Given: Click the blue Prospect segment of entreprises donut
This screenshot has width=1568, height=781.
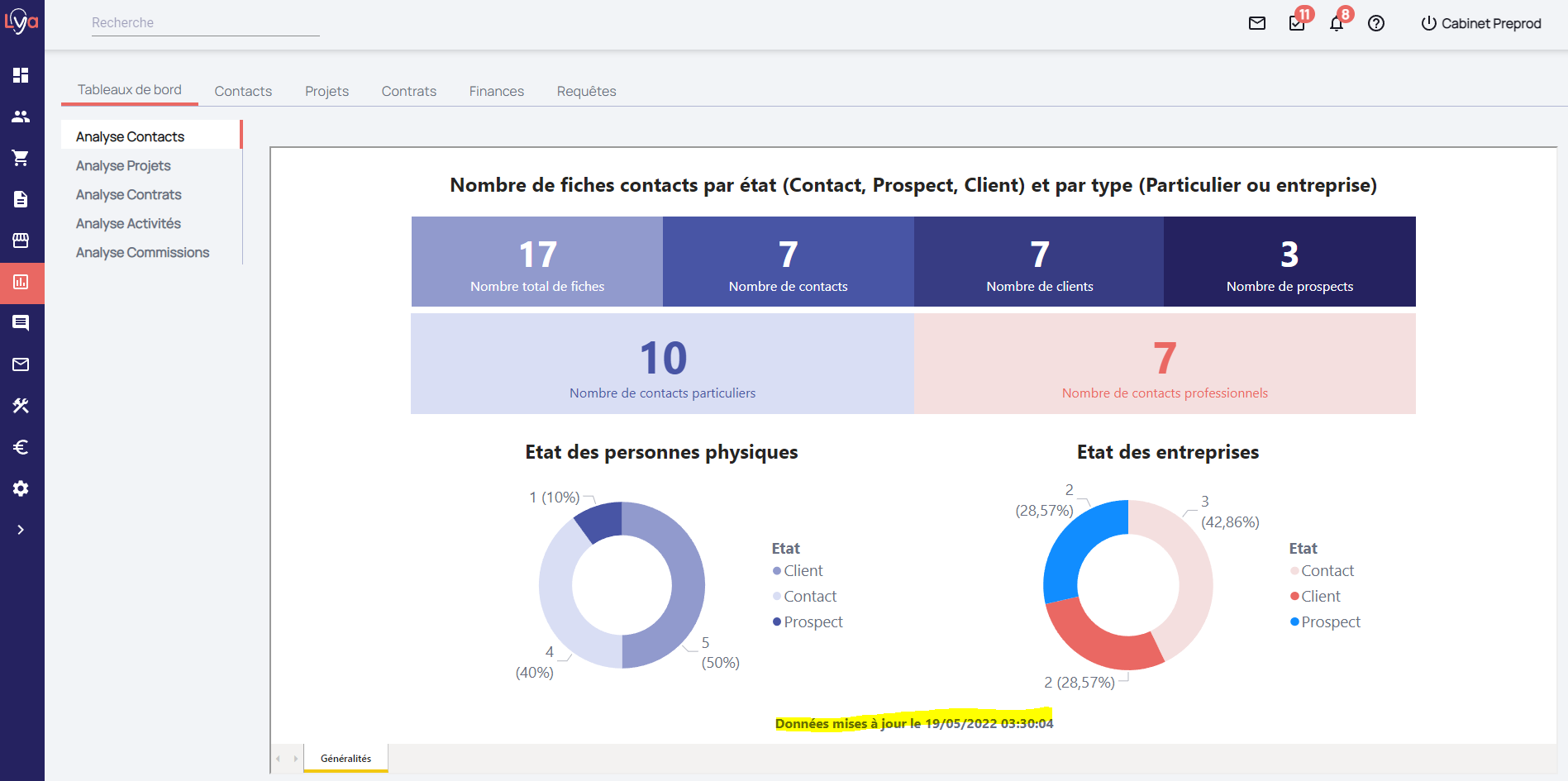Looking at the screenshot, I should (x=1072, y=546).
